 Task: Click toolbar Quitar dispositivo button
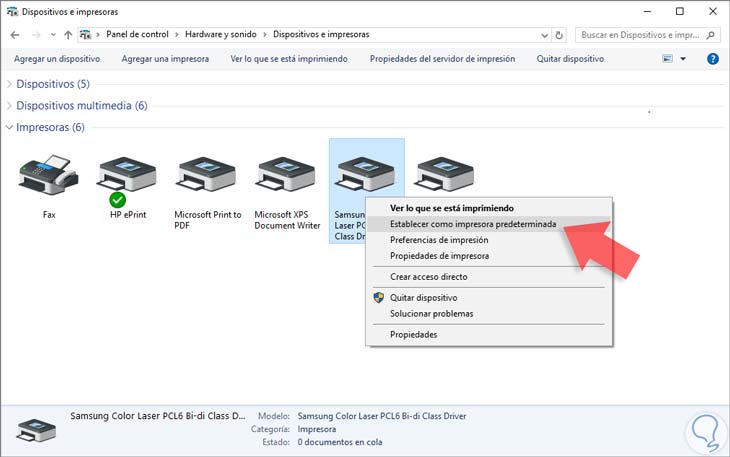pyautogui.click(x=570, y=59)
